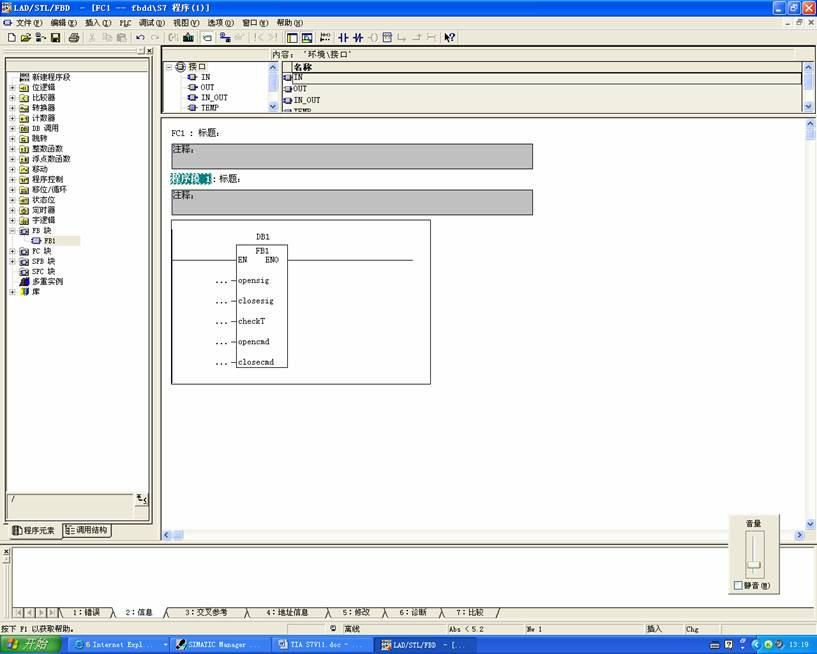Toggle the 静音 mute checkbox

738,585
